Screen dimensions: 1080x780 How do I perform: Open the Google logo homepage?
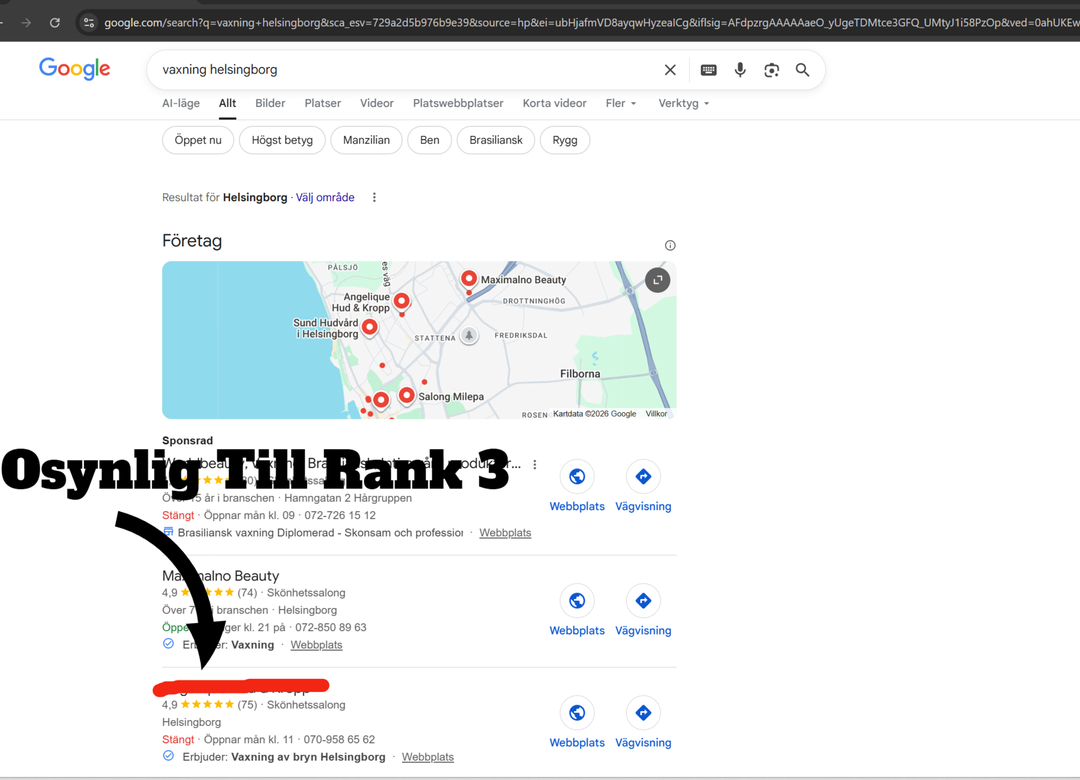[x=74, y=68]
